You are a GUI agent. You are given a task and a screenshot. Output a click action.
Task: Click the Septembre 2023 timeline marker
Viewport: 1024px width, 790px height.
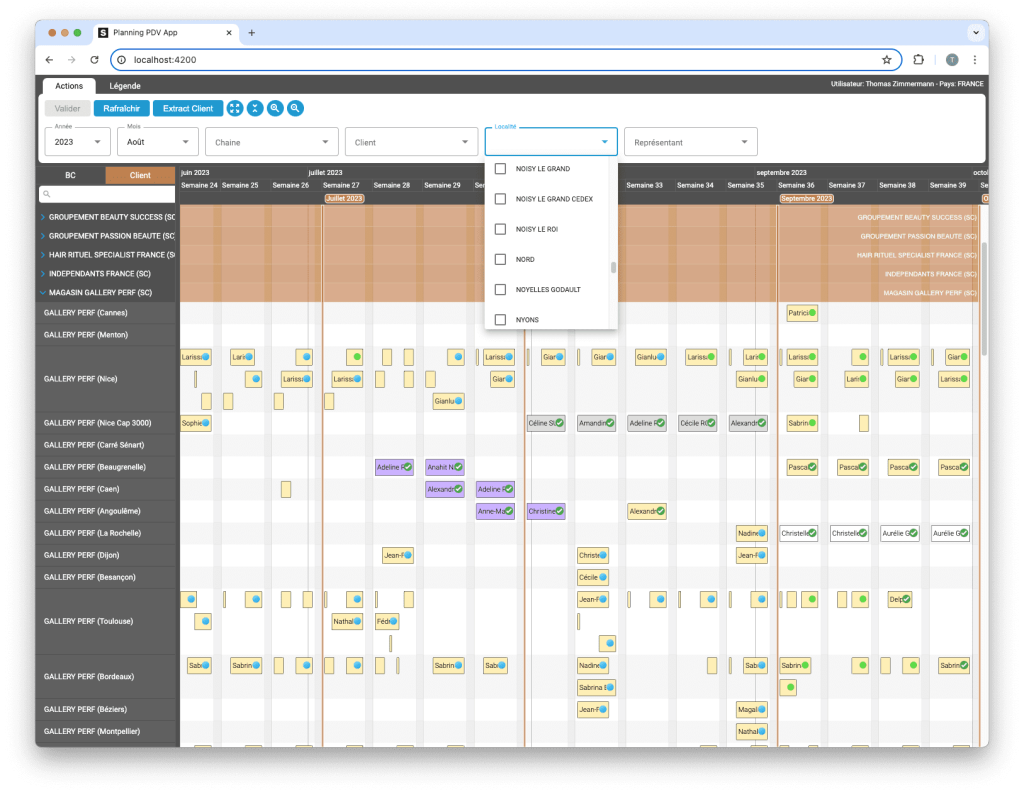click(x=807, y=198)
